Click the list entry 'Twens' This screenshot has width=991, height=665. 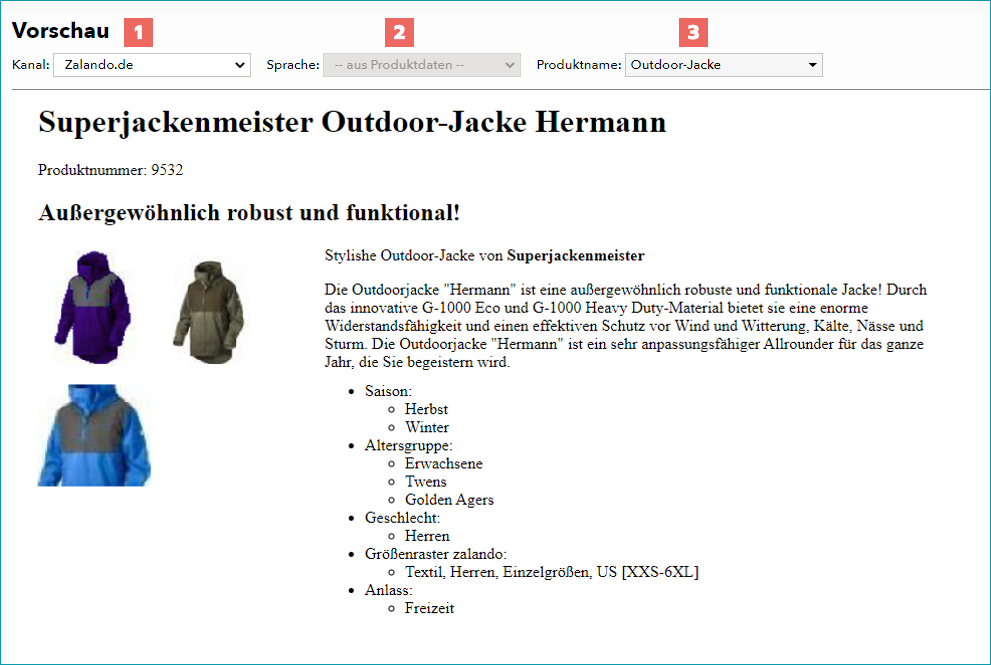point(425,482)
